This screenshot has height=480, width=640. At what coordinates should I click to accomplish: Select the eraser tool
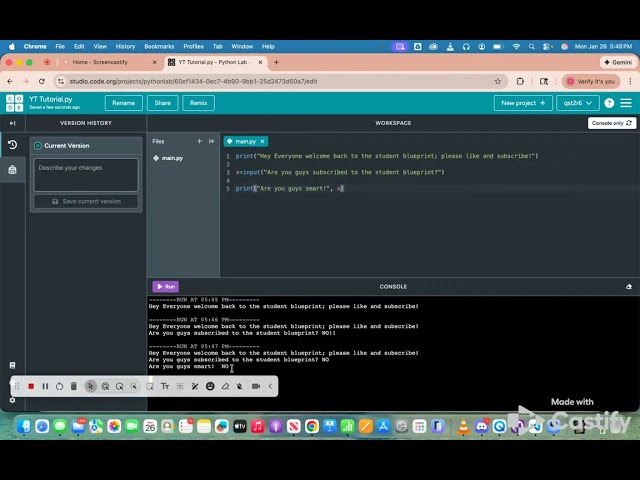click(225, 386)
